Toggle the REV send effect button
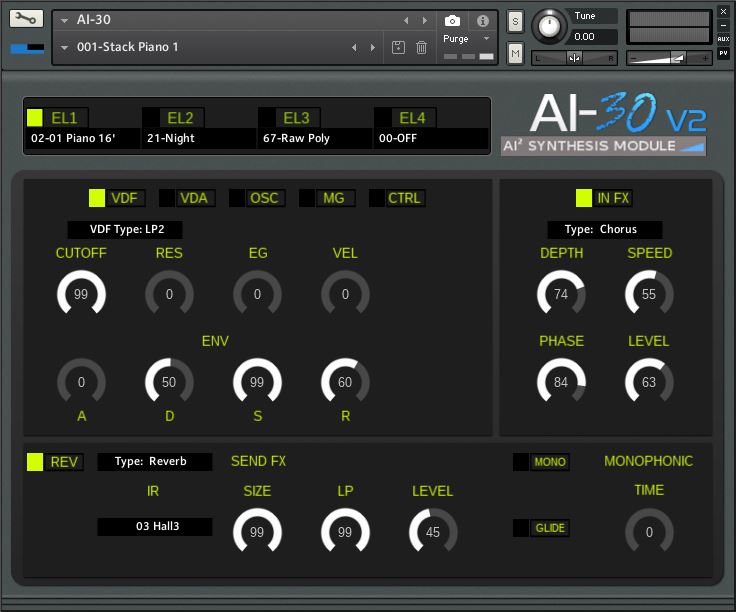 [x=55, y=462]
